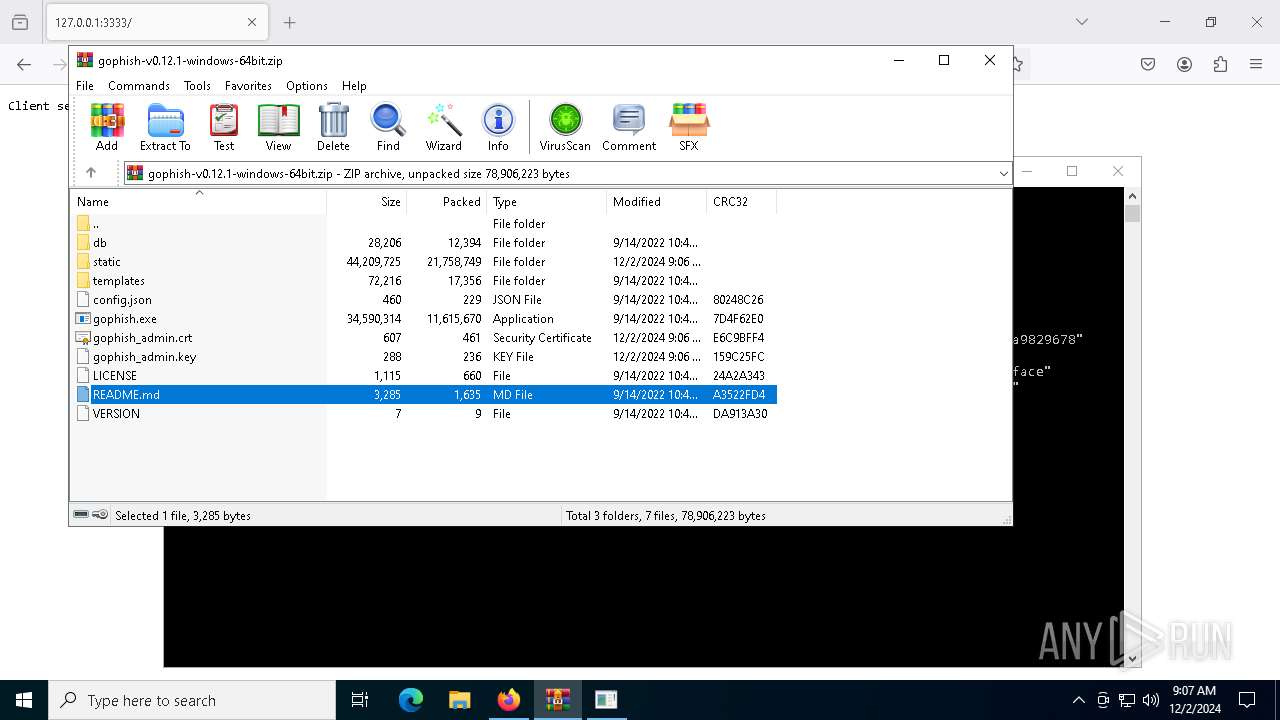This screenshot has height=720, width=1280.
Task: Click the browser account icon
Action: pyautogui.click(x=1184, y=64)
